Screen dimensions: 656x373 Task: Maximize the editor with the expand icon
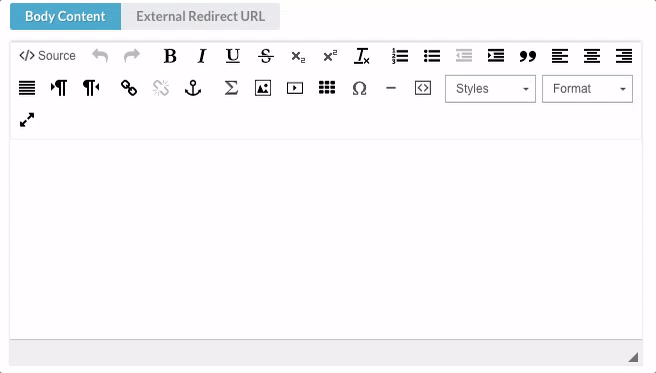pos(27,120)
